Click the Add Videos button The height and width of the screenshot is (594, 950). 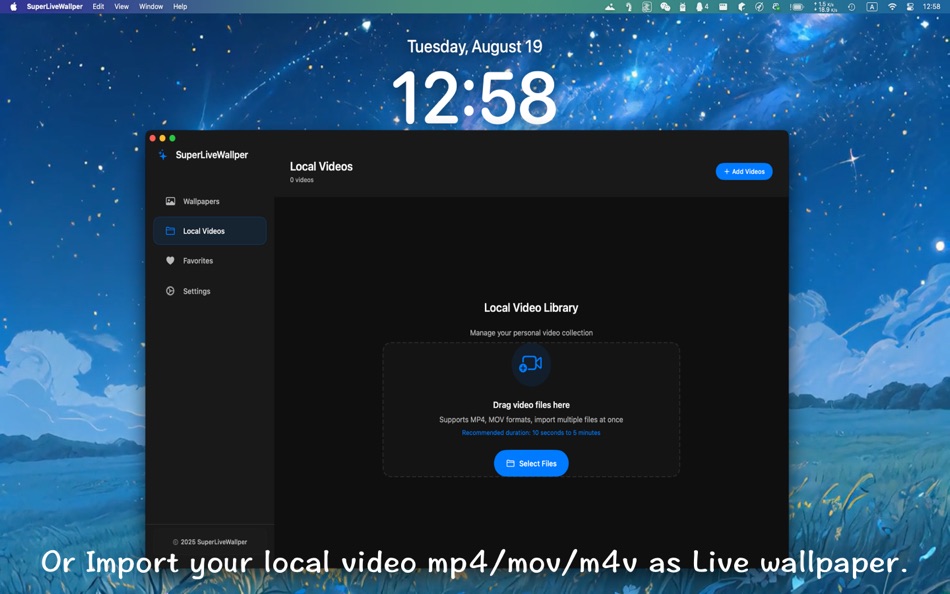point(744,171)
